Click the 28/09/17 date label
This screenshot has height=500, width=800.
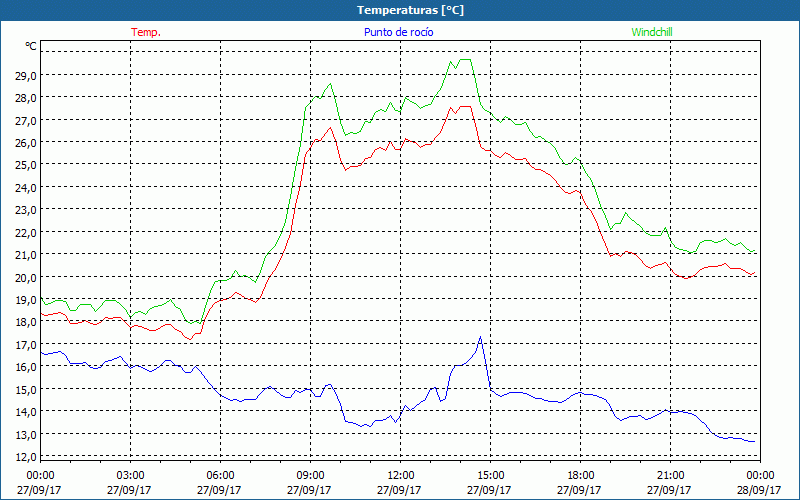point(760,490)
